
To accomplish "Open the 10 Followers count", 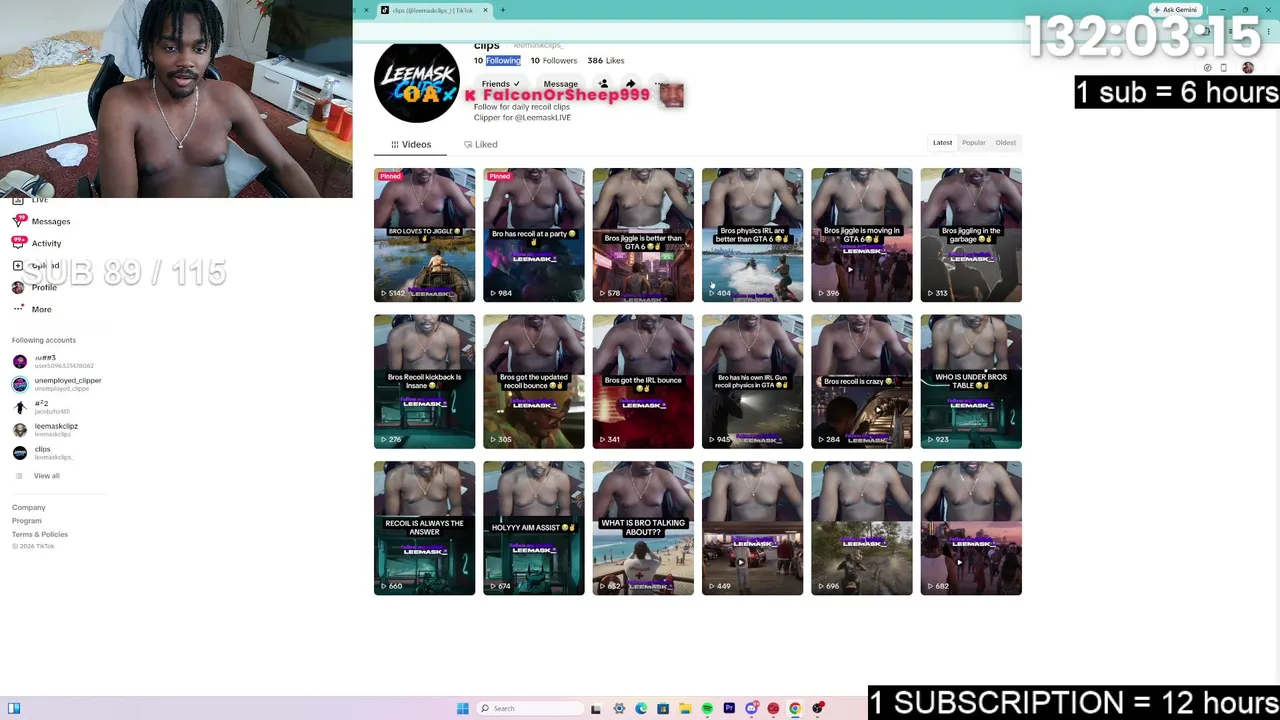I will coord(553,60).
